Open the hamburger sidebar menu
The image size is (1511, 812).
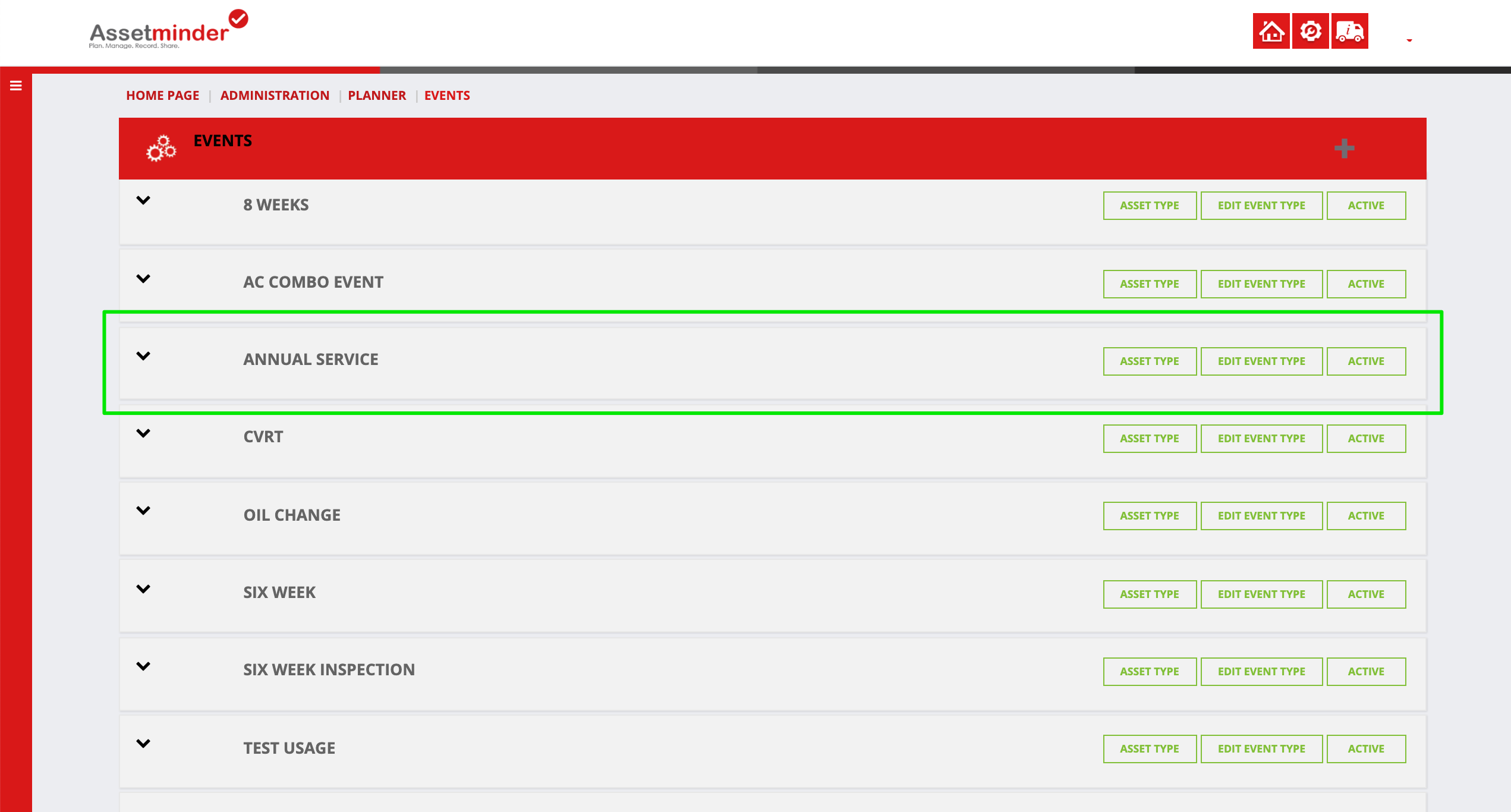pyautogui.click(x=16, y=86)
